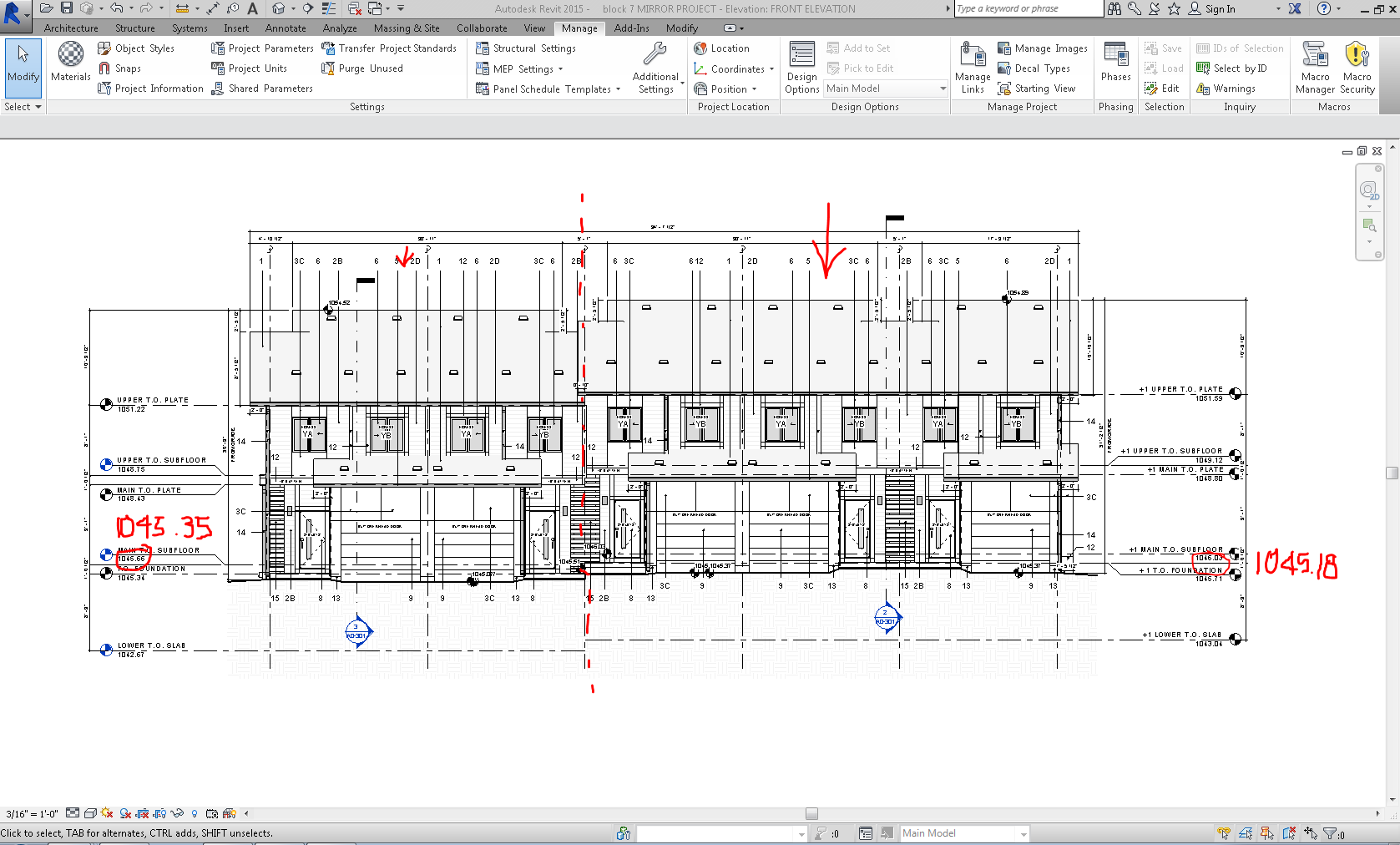
Task: Save the project with the floppy icon
Action: (67, 8)
